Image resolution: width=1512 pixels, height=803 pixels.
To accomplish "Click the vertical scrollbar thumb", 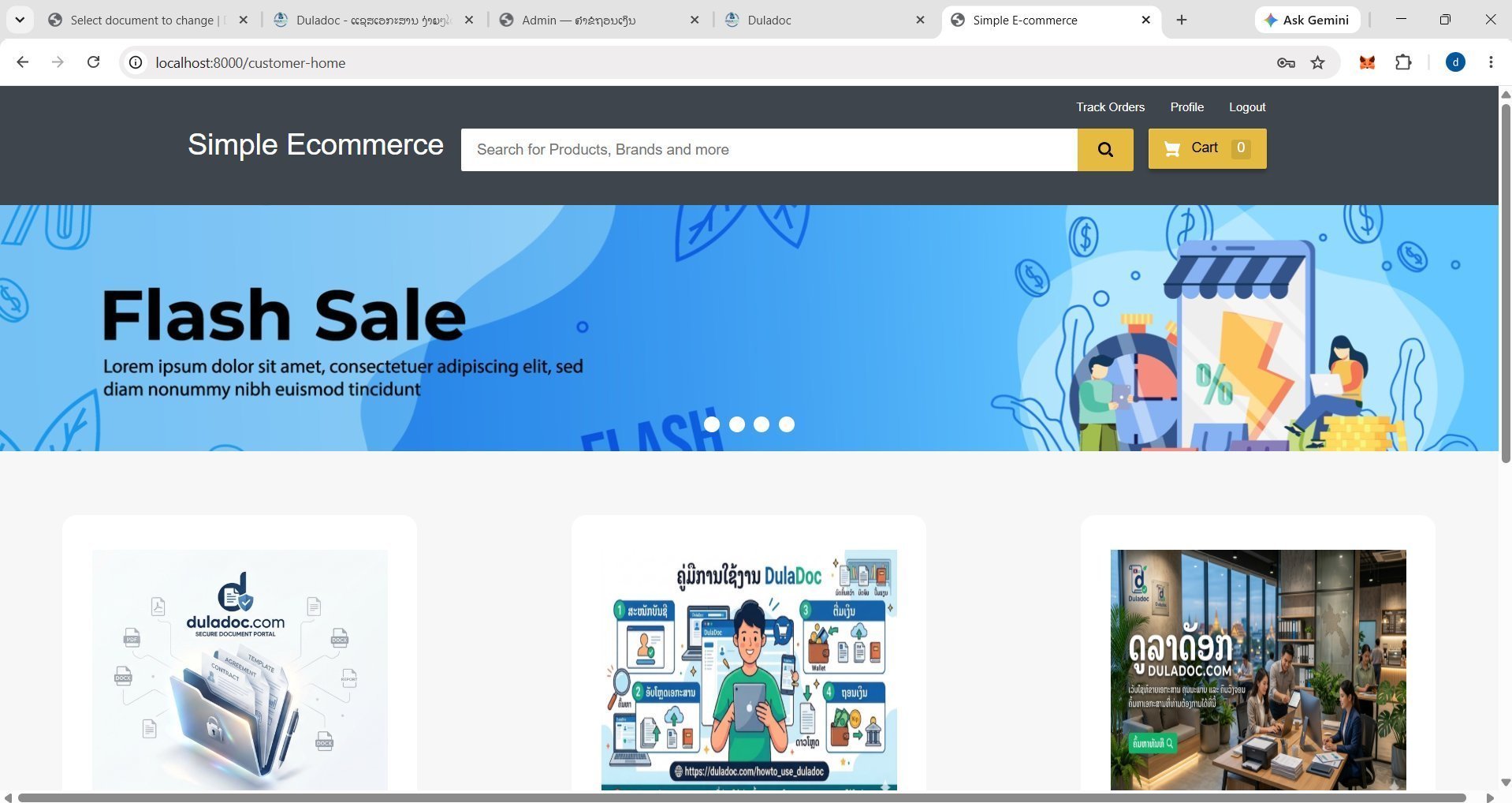I will click(1506, 282).
